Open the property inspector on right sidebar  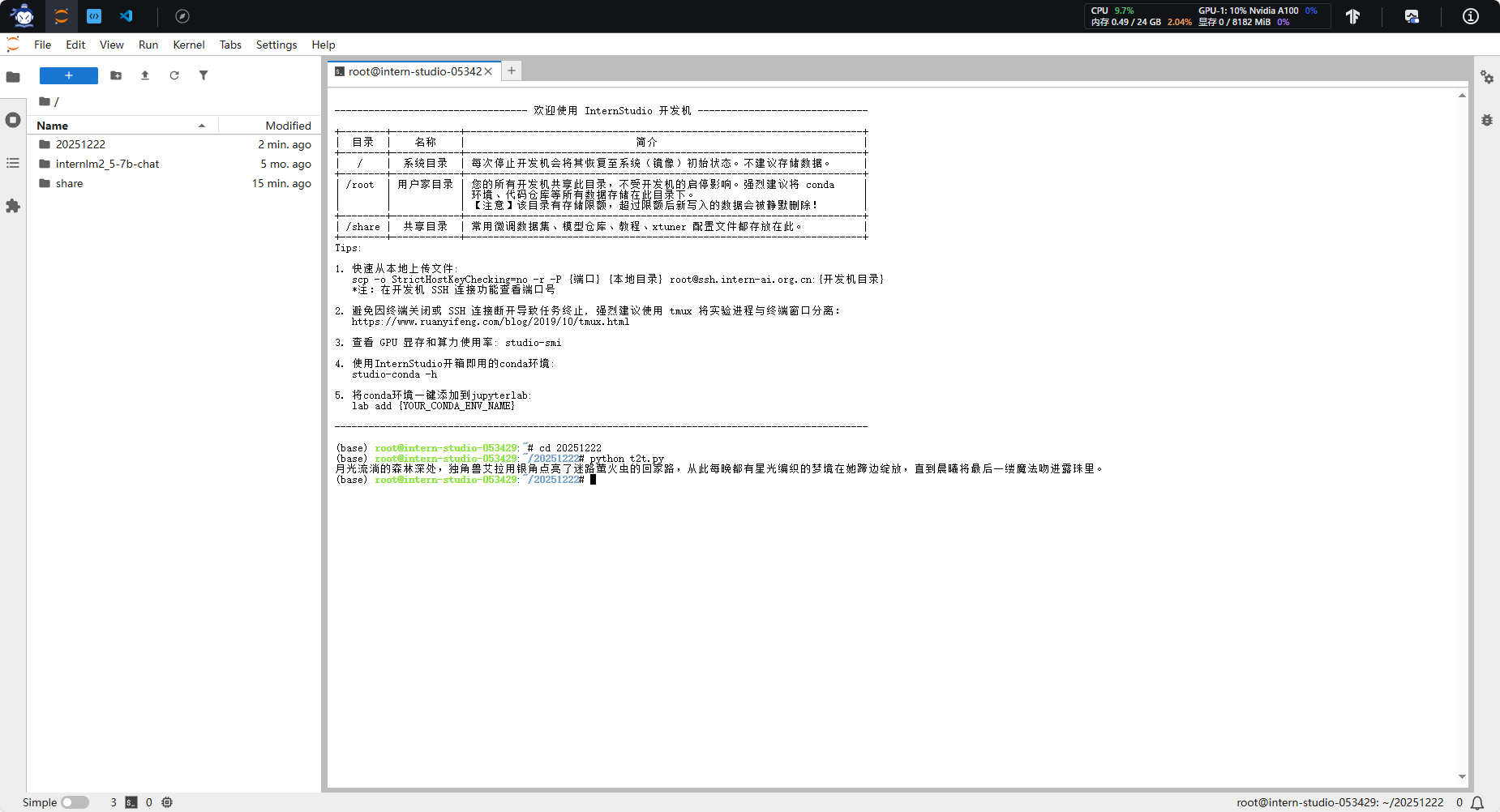coord(1486,77)
